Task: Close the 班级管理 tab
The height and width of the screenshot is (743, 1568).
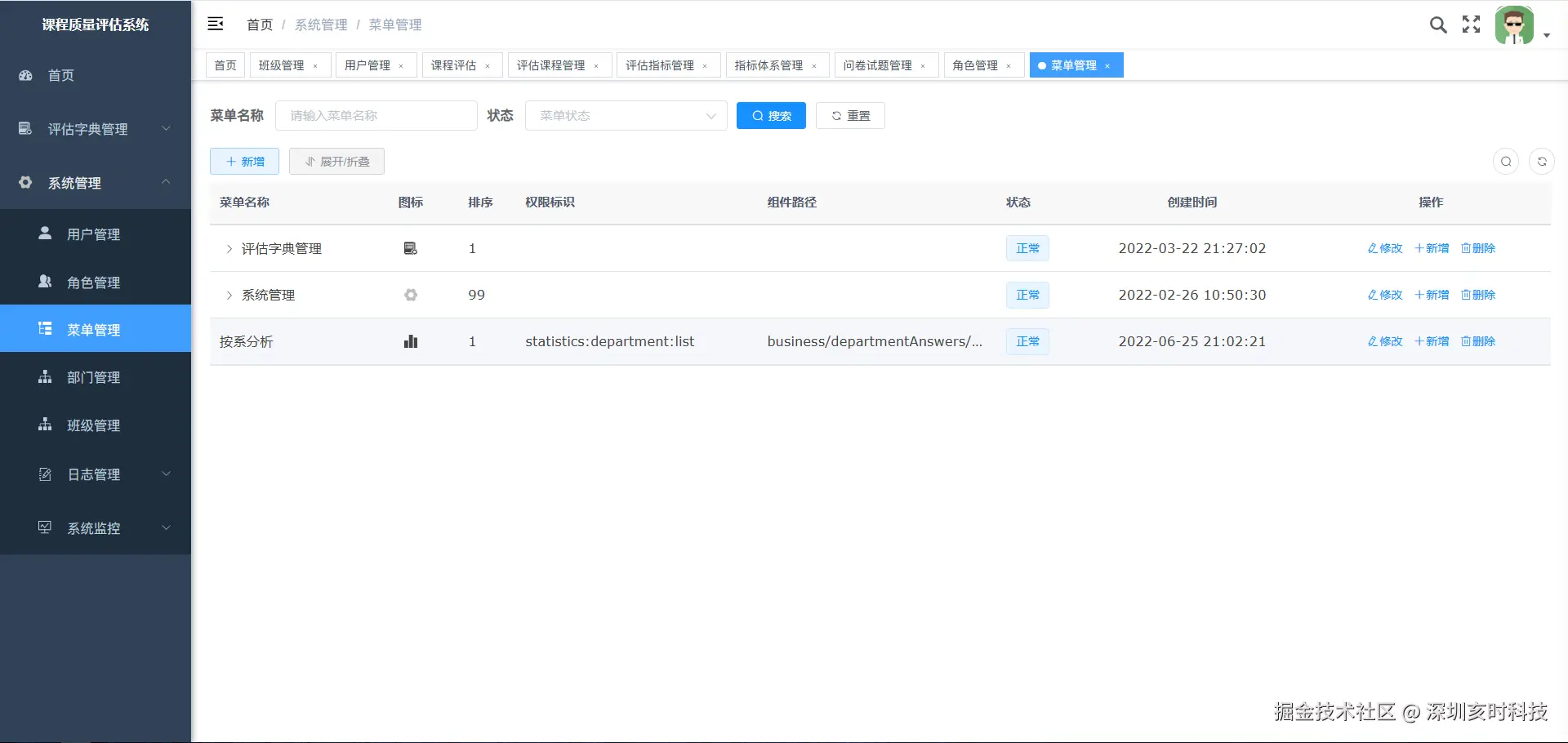Action: click(315, 66)
